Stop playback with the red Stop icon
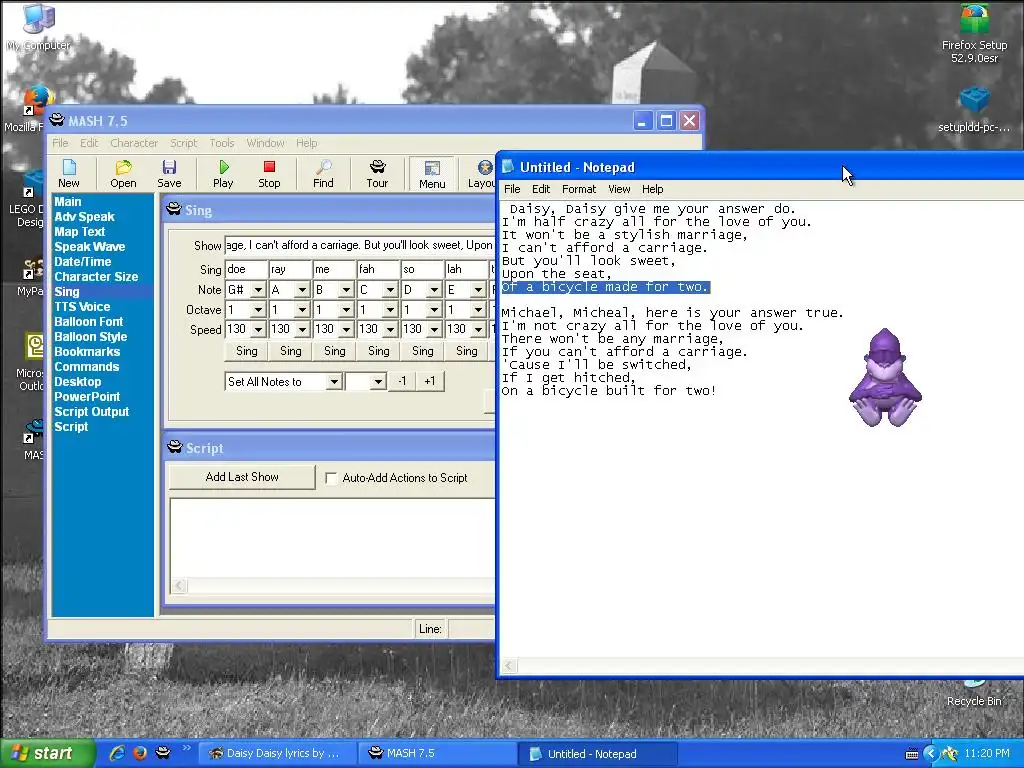 coord(269,174)
